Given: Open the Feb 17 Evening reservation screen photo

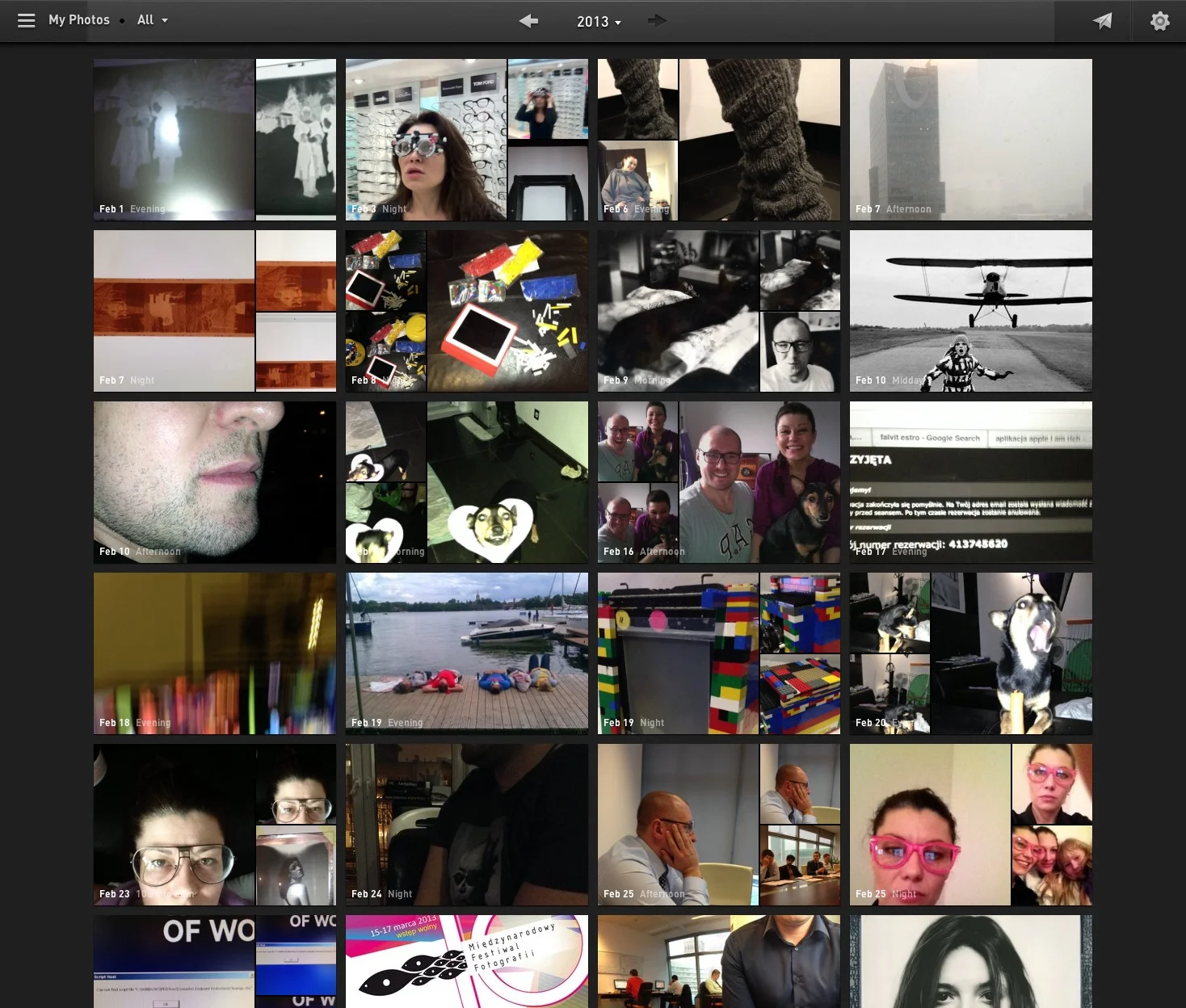Looking at the screenshot, I should click(x=971, y=482).
